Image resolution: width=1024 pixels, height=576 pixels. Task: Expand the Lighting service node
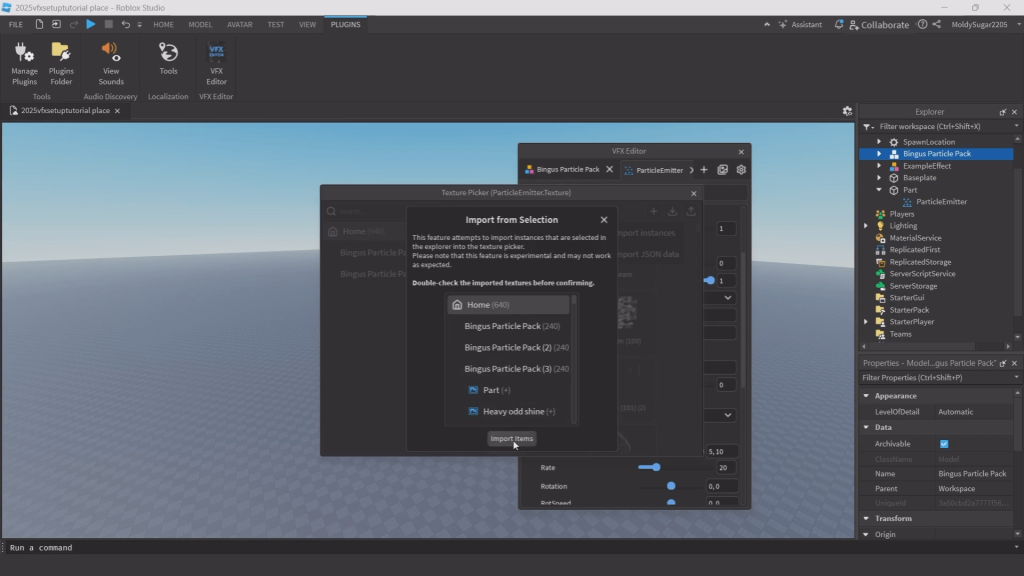(x=866, y=226)
